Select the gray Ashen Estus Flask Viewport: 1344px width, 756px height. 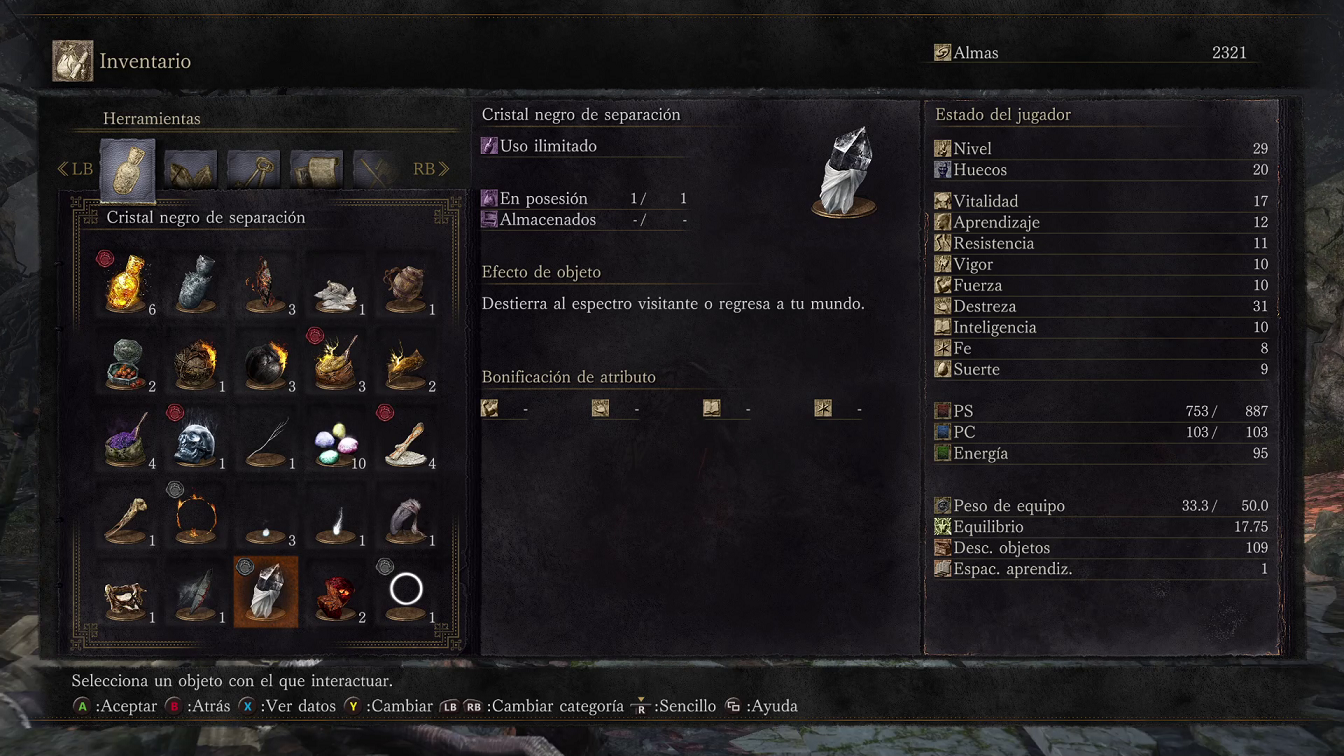(x=196, y=283)
